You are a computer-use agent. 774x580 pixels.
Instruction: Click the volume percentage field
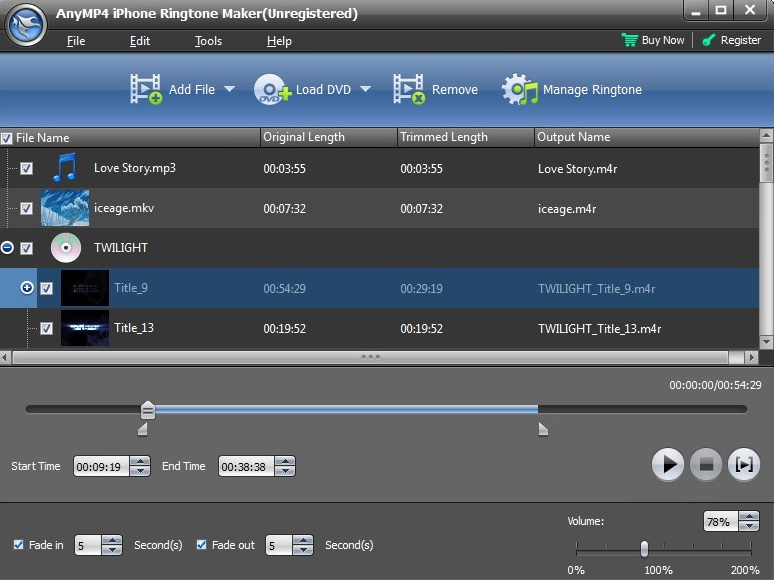coord(721,521)
